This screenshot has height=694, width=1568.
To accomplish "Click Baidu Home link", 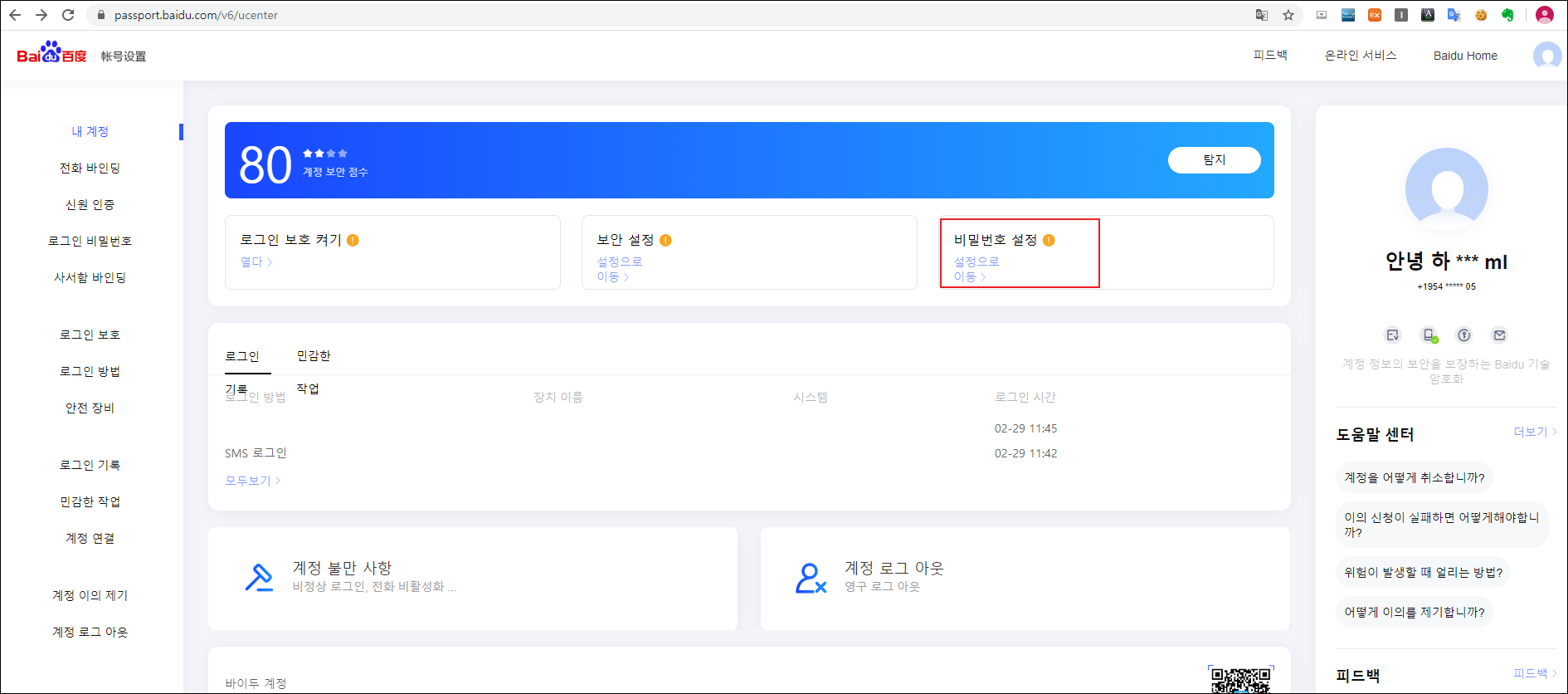I will pyautogui.click(x=1465, y=56).
